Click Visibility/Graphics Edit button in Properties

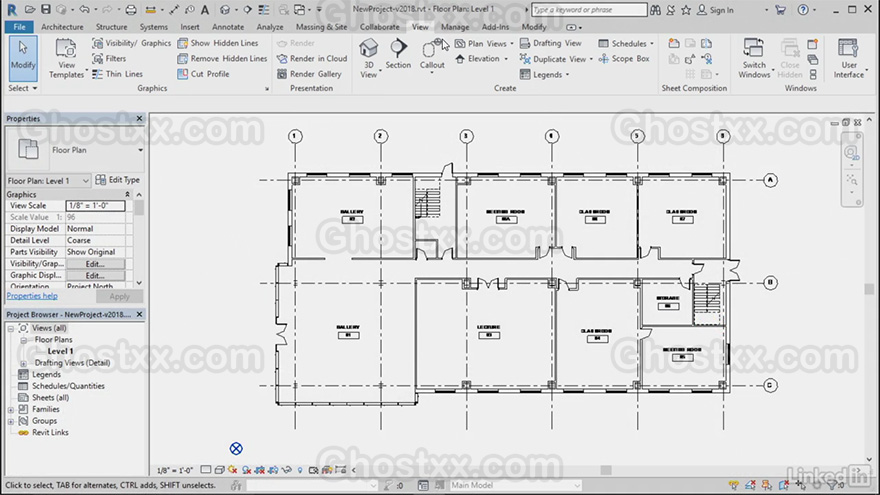(95, 264)
